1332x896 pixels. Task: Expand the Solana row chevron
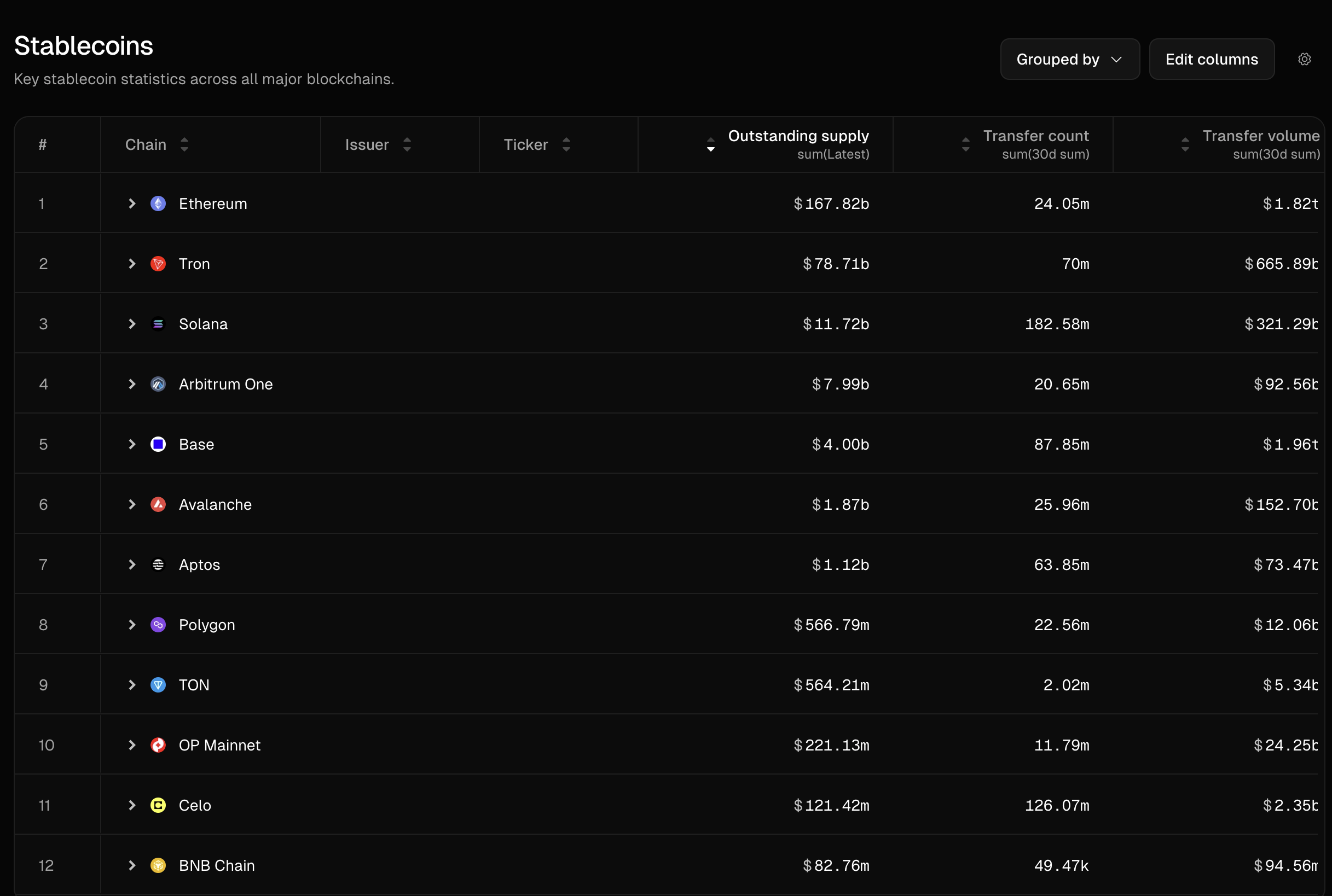coord(132,324)
